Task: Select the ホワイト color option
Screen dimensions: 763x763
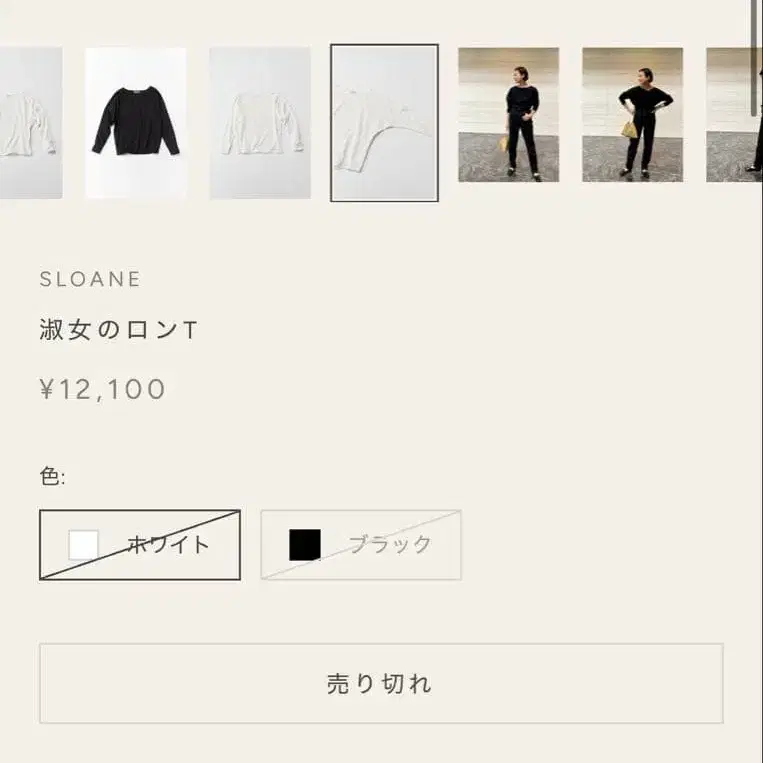Action: pos(140,545)
